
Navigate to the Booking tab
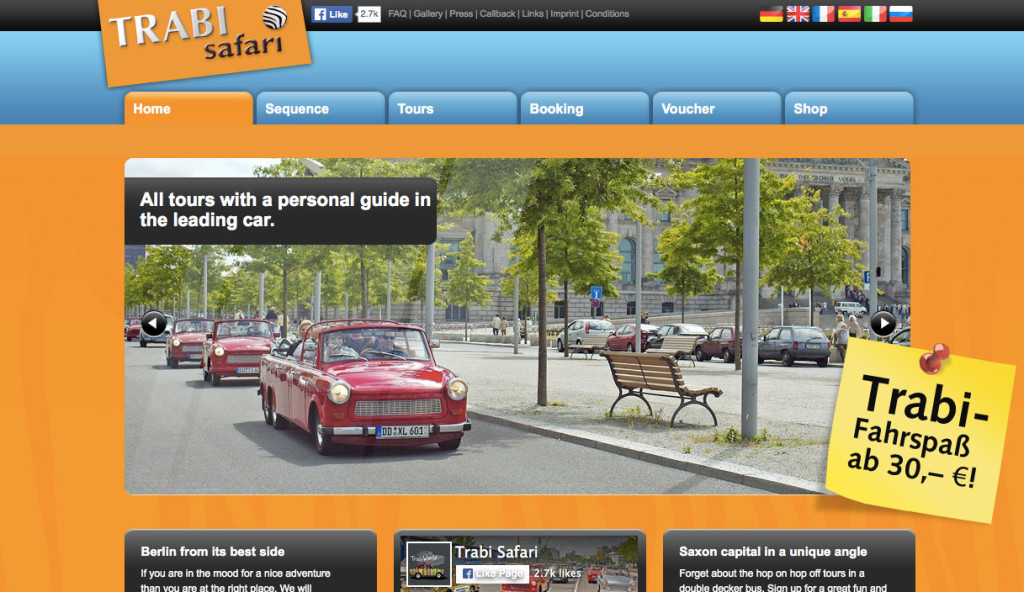(x=584, y=109)
